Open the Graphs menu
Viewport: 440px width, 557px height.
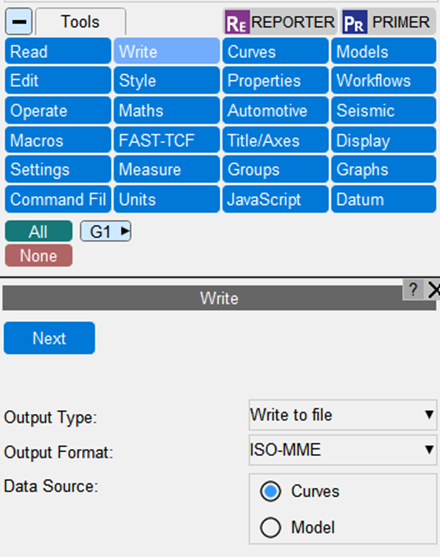(384, 169)
